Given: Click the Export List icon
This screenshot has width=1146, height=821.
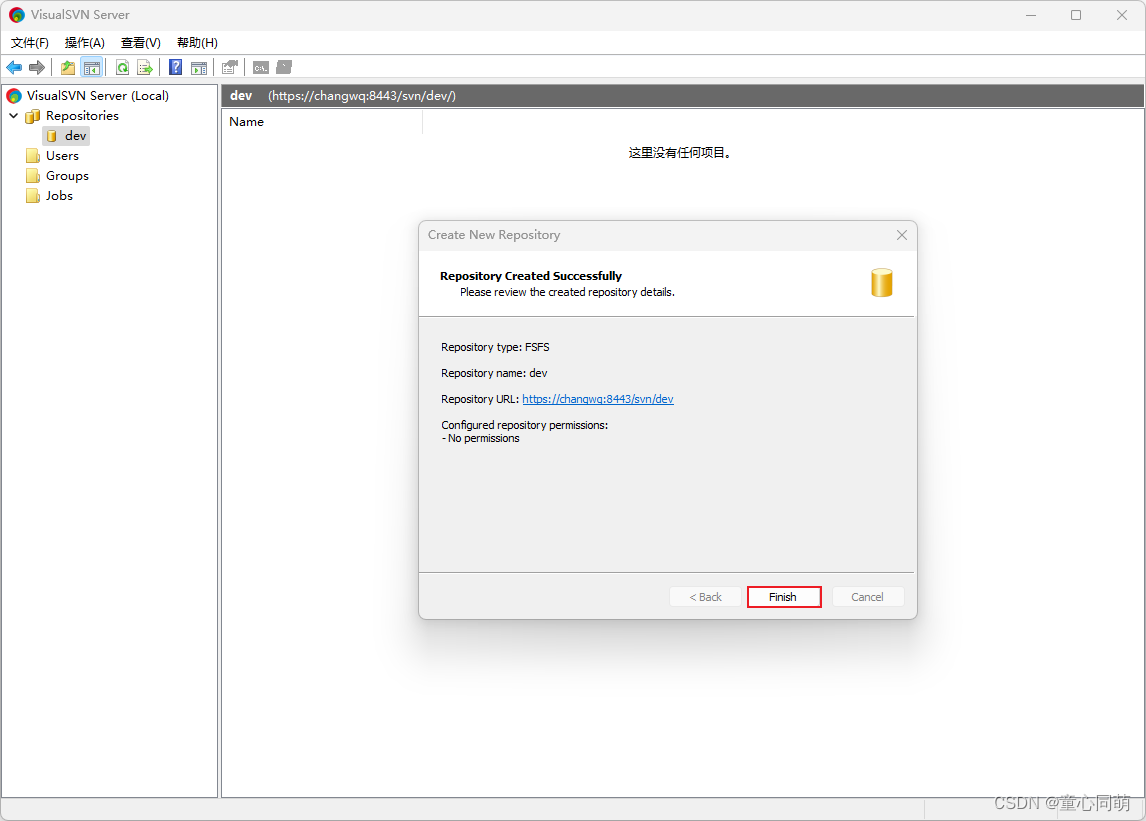Looking at the screenshot, I should [x=145, y=68].
